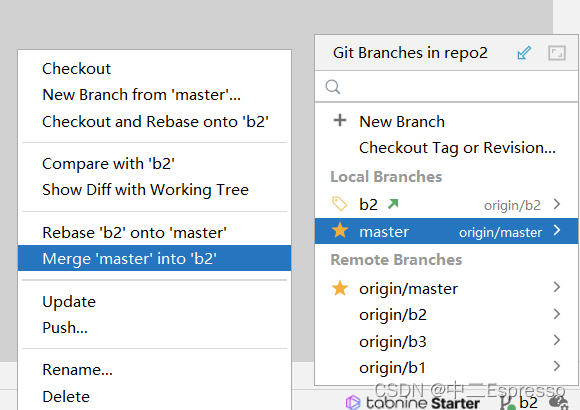The image size is (580, 410).
Task: Click the Git Branches in repo2 title
Action: point(410,53)
